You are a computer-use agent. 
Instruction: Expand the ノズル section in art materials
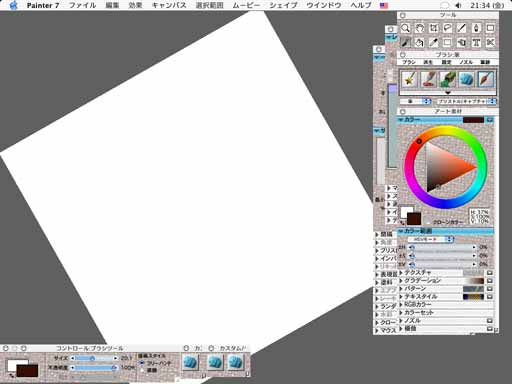[401, 321]
